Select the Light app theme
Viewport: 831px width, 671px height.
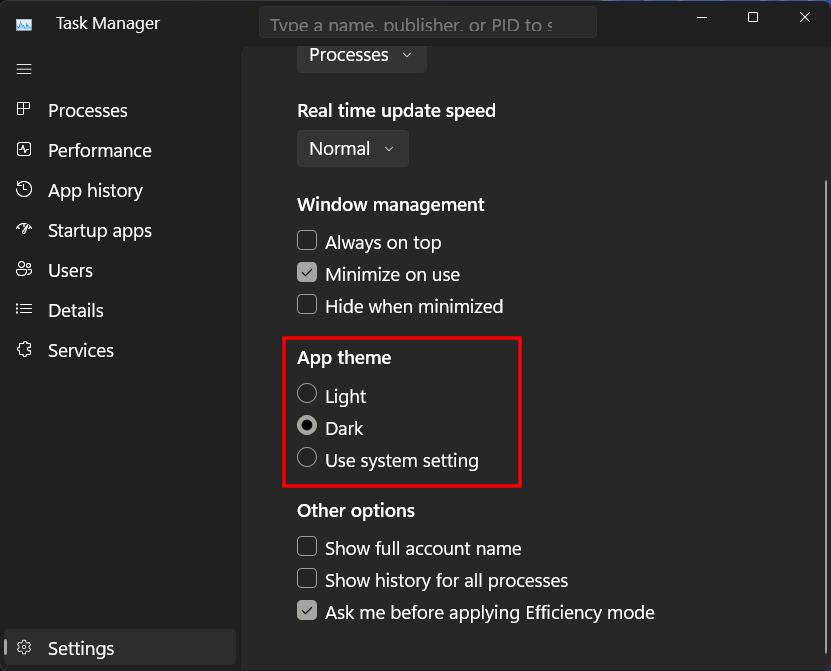(307, 393)
